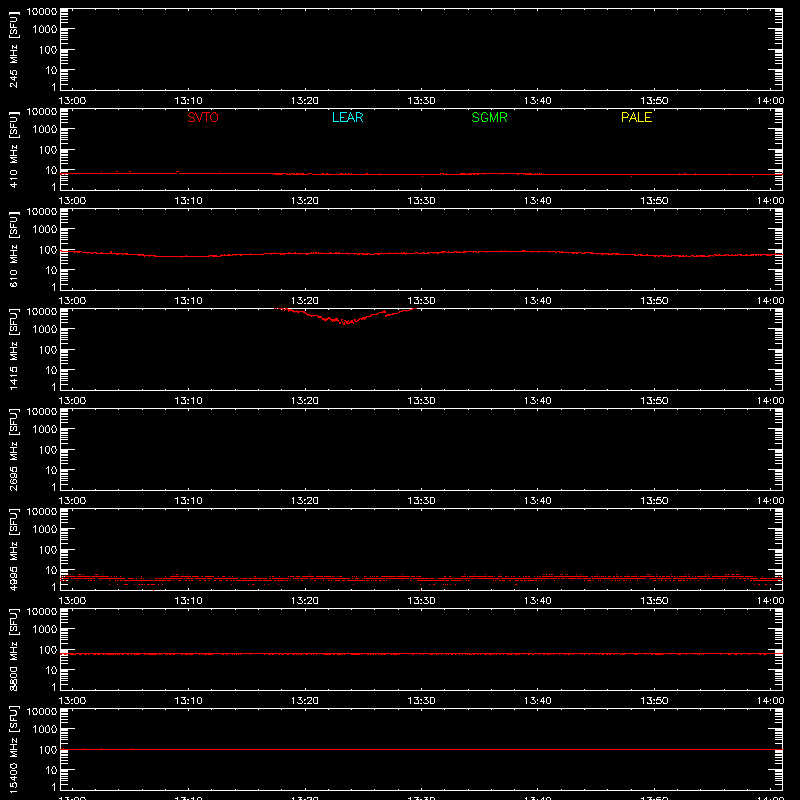
Task: Click 13:20 label below the 1415 MHz plot
Action: (x=305, y=401)
